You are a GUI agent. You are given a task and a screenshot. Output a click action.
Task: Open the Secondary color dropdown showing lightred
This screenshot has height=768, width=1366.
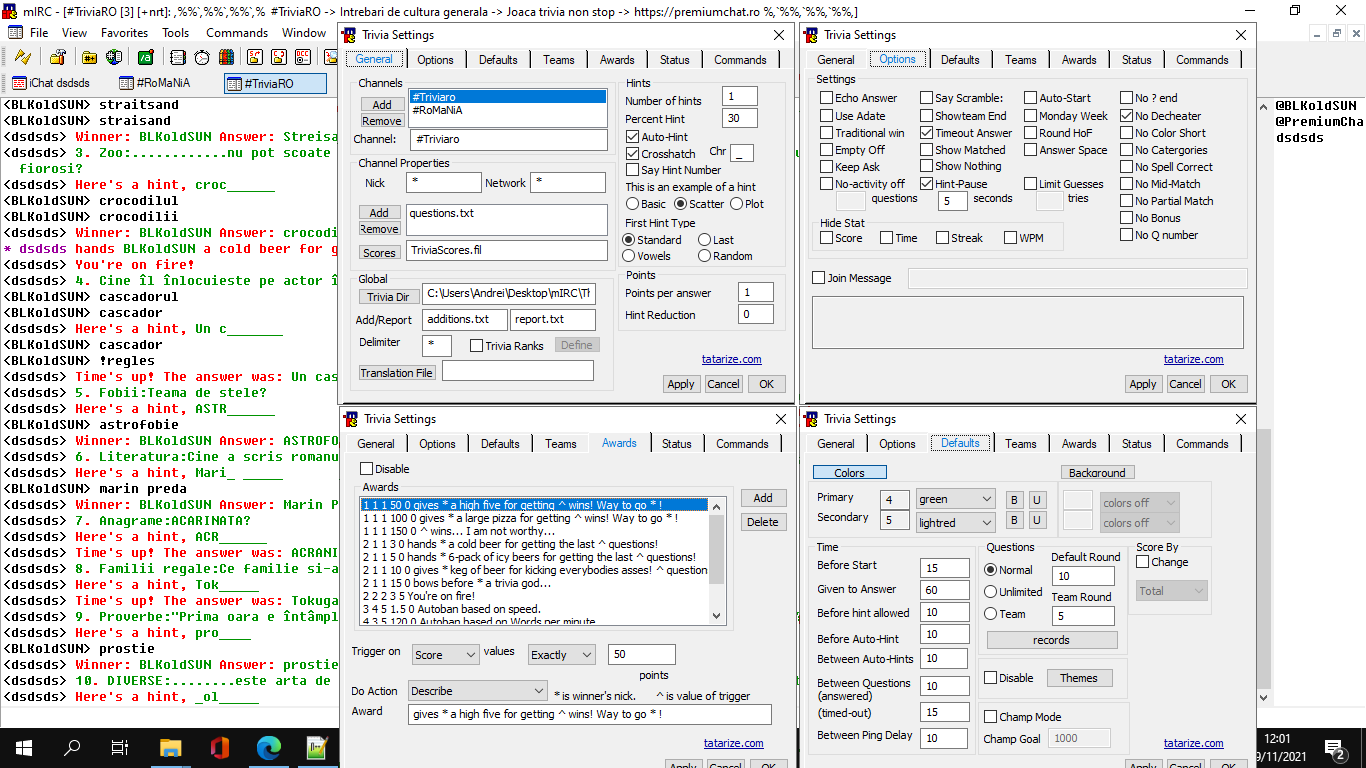[956, 522]
